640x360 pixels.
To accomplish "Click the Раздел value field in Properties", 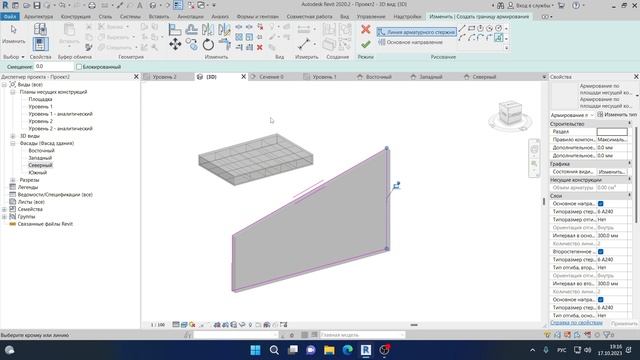I will pyautogui.click(x=612, y=131).
